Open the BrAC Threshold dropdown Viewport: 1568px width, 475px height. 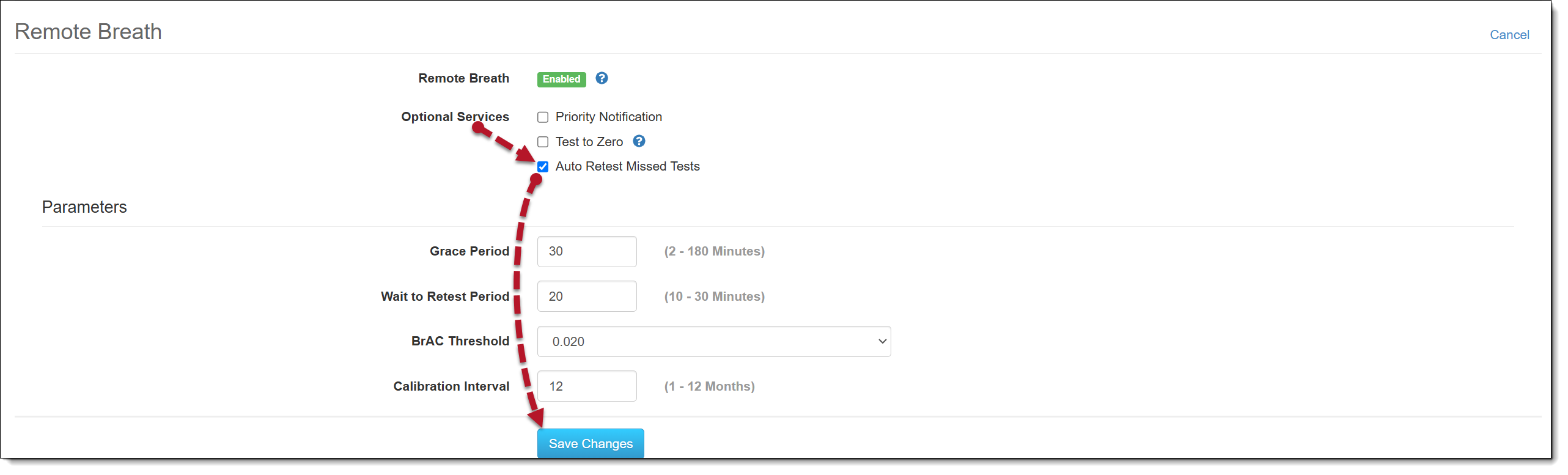[x=713, y=341]
